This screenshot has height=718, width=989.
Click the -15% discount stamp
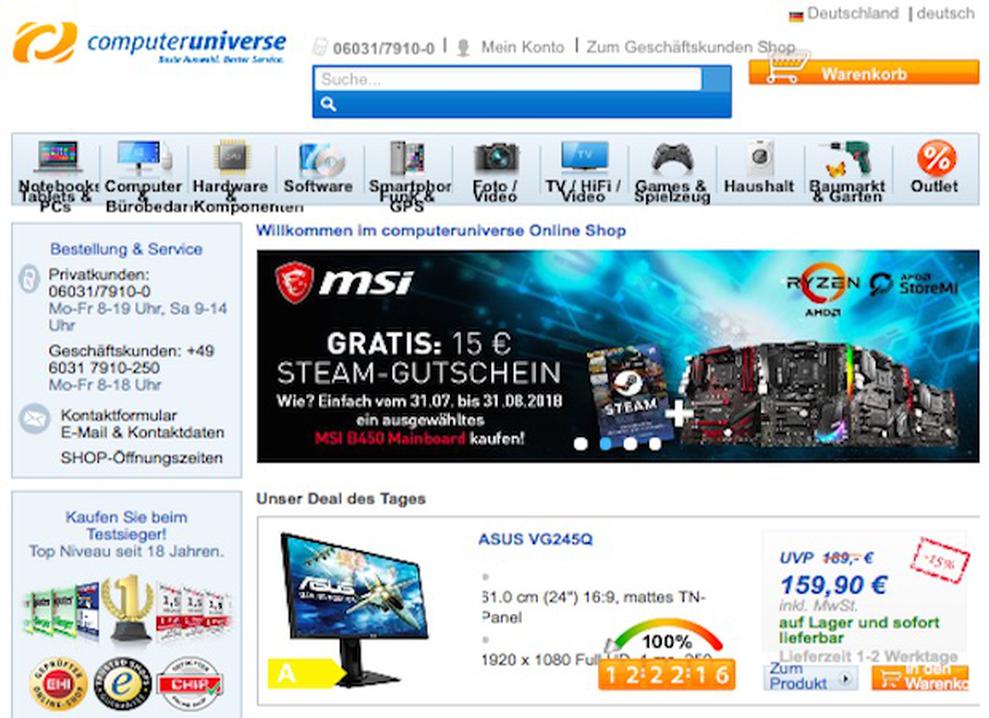pos(939,560)
